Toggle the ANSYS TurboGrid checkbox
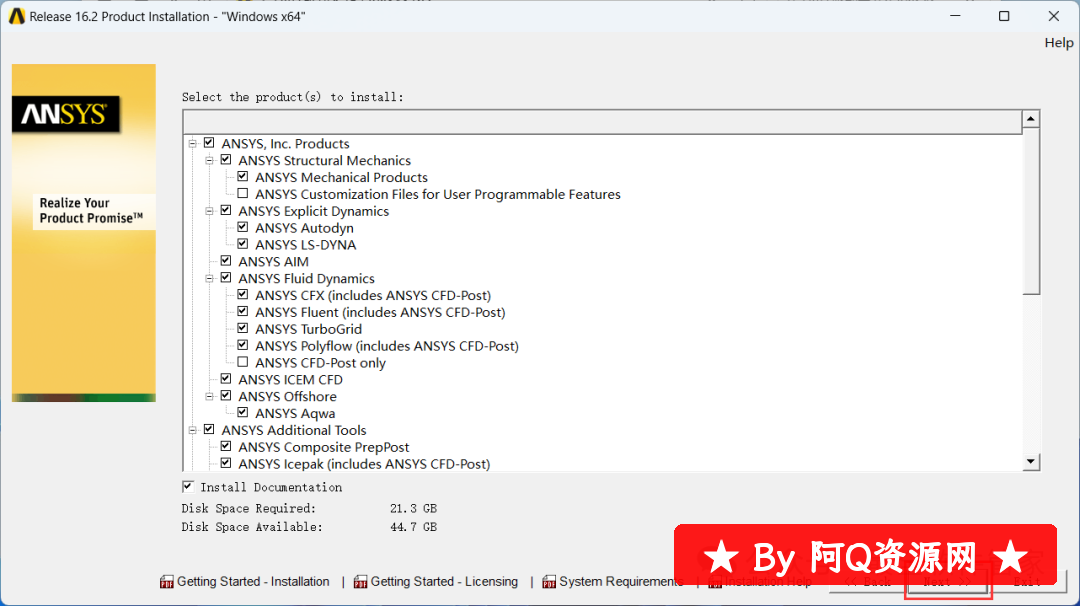The height and width of the screenshot is (606, 1080). click(x=243, y=328)
